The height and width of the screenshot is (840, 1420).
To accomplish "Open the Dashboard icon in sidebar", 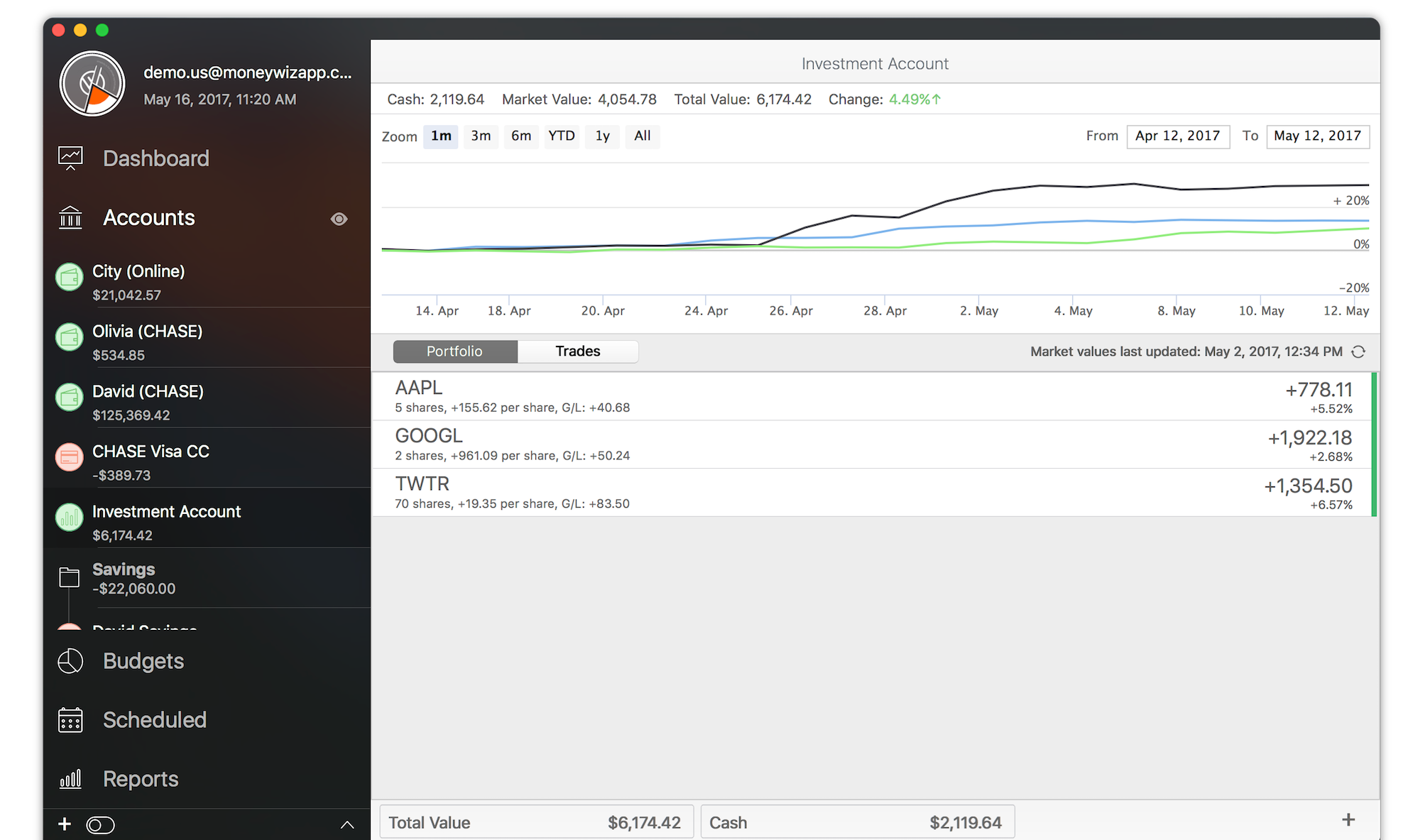I will pos(70,158).
